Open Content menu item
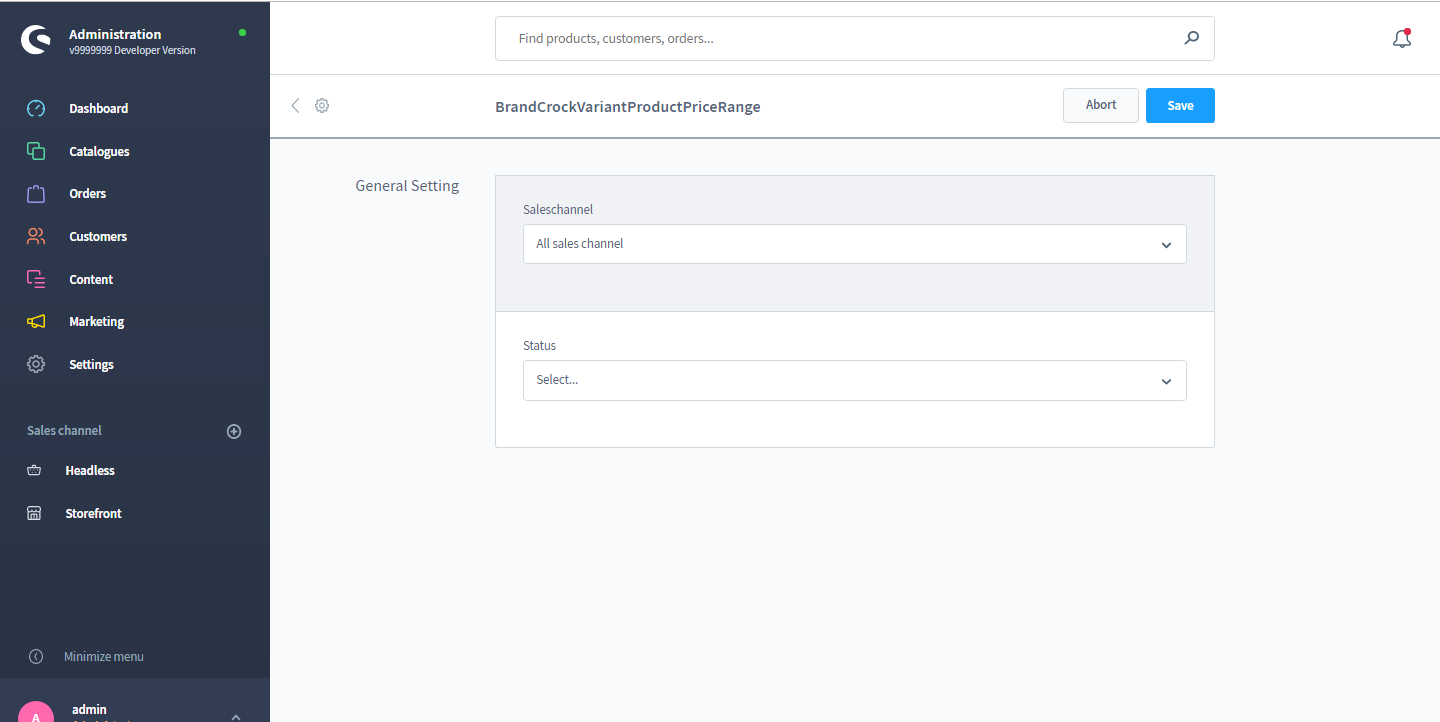1440x722 pixels. (x=91, y=279)
